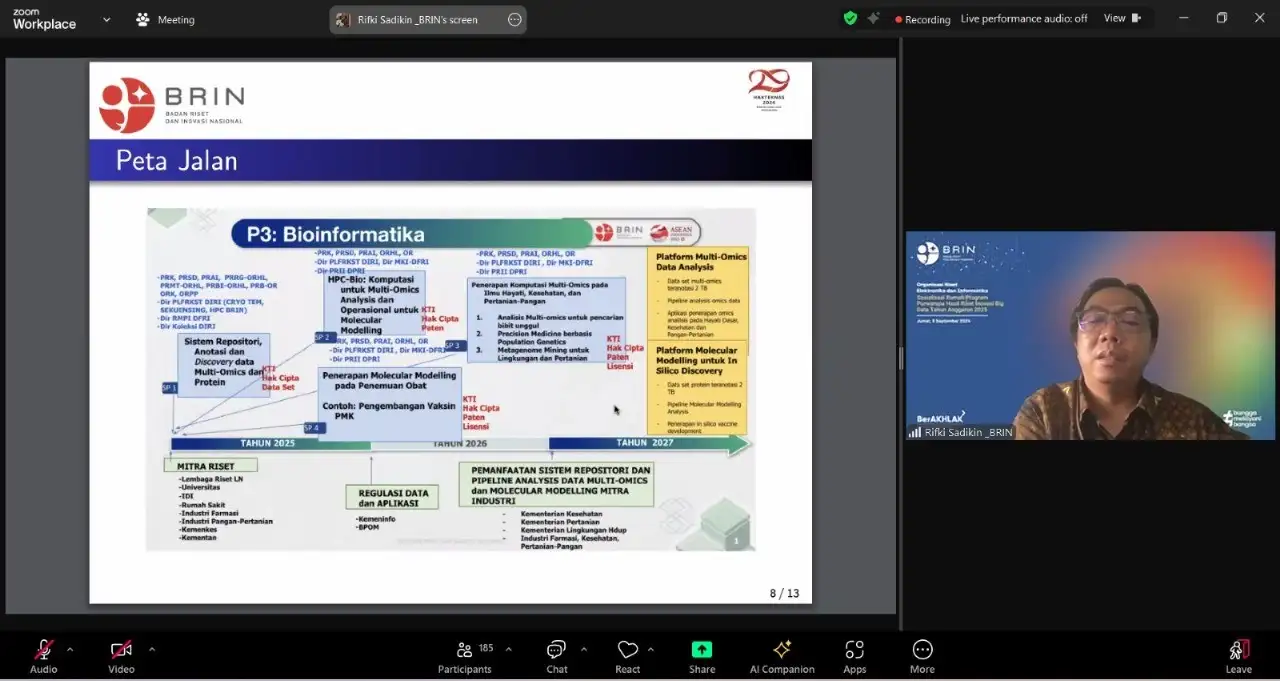
Task: Expand the chevron next to Participants
Action: coord(508,649)
